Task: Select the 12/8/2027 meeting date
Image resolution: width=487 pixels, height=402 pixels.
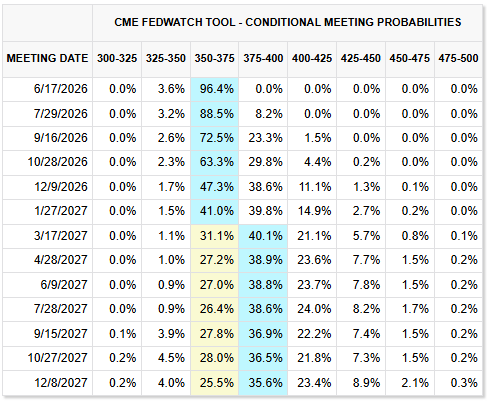Action: (x=61, y=383)
